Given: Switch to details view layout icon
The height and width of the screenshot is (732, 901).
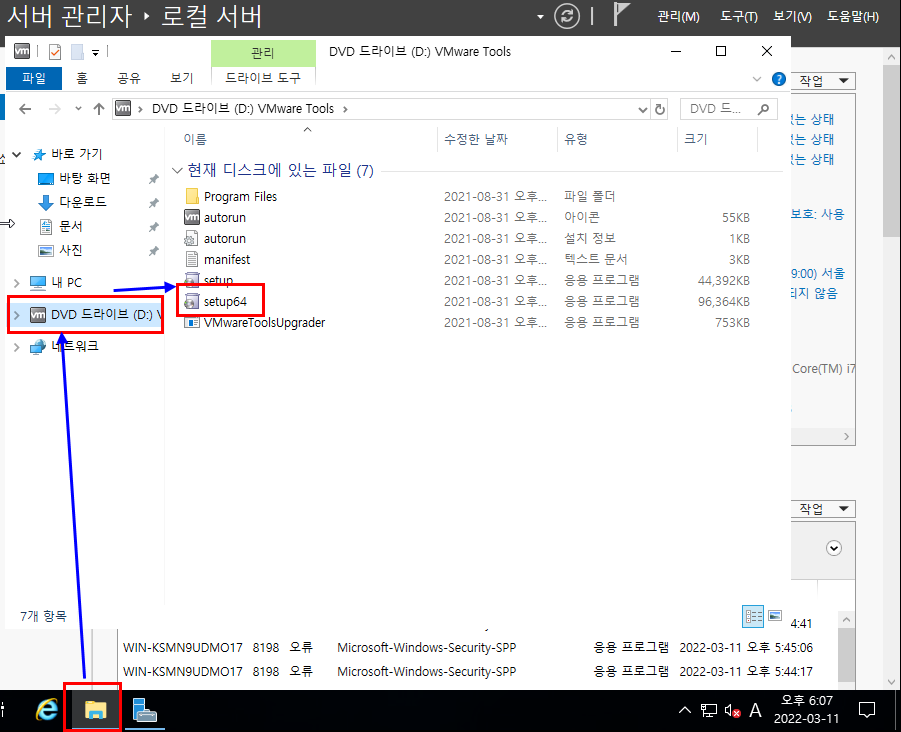Looking at the screenshot, I should [753, 617].
